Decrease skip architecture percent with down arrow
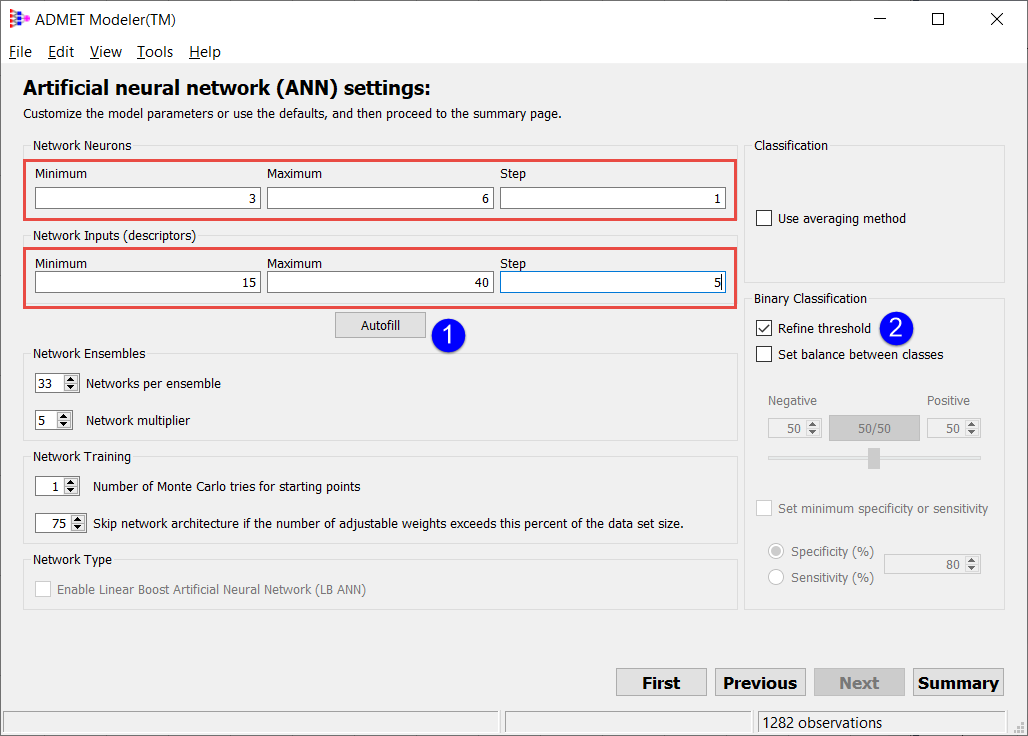1028x736 pixels. coord(78,527)
